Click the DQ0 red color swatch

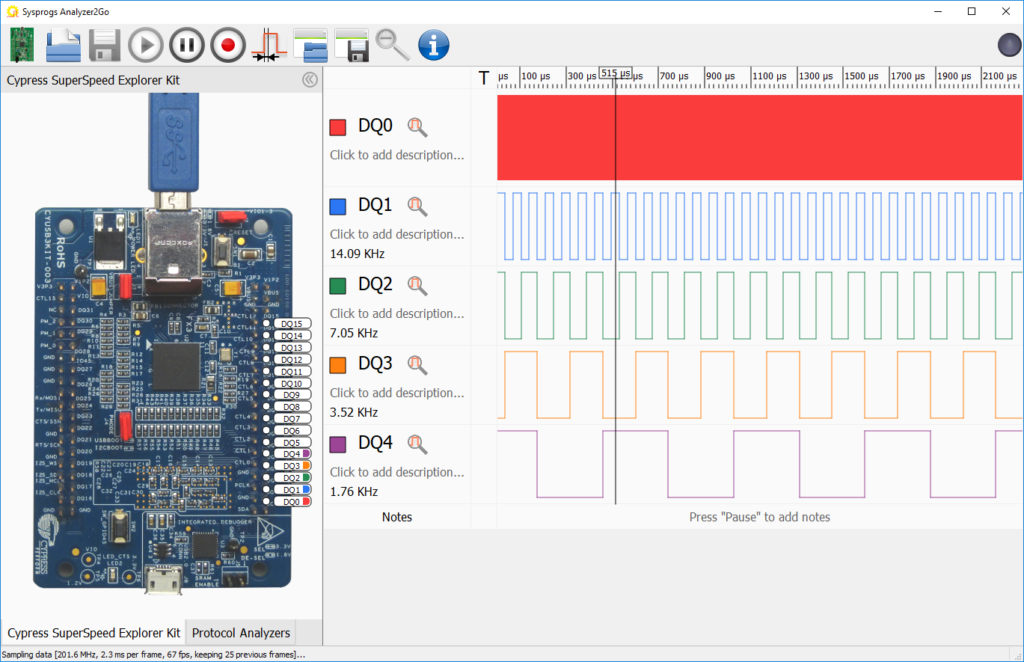pyautogui.click(x=338, y=127)
